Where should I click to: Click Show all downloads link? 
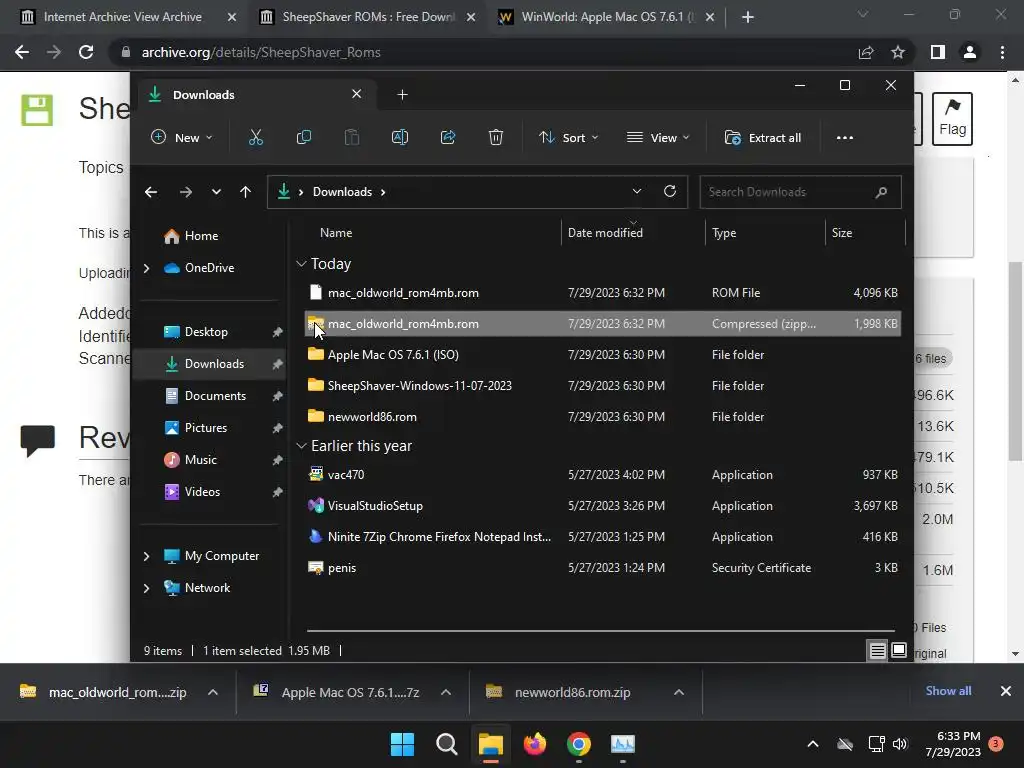(948, 691)
